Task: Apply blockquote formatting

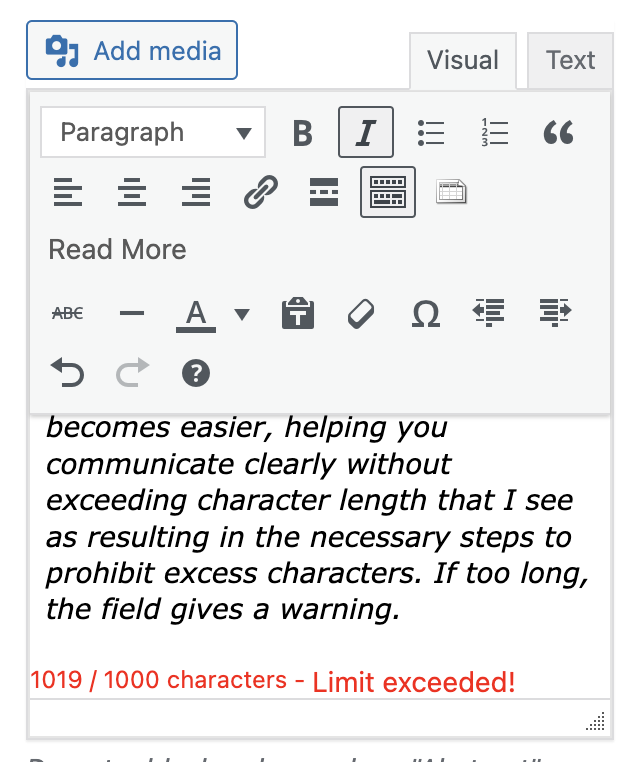Action: (x=558, y=133)
